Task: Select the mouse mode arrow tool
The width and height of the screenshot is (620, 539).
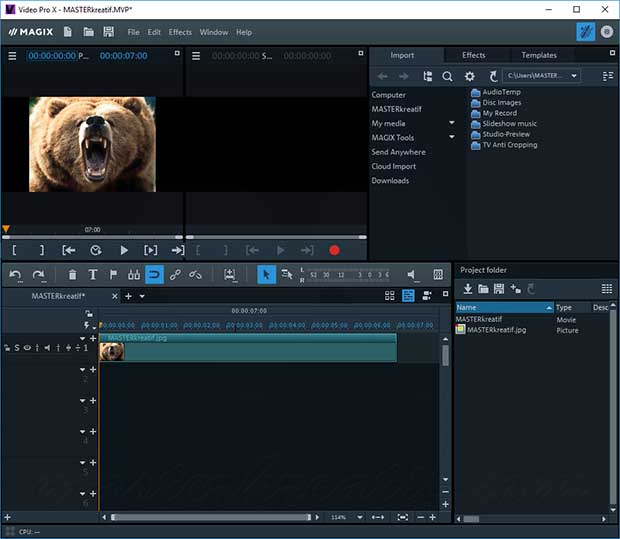Action: point(266,274)
